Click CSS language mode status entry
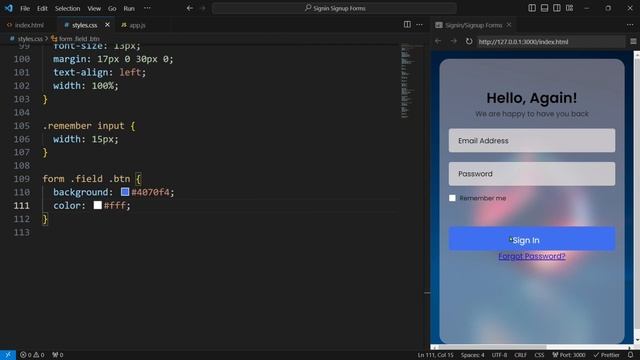 [x=539, y=355]
